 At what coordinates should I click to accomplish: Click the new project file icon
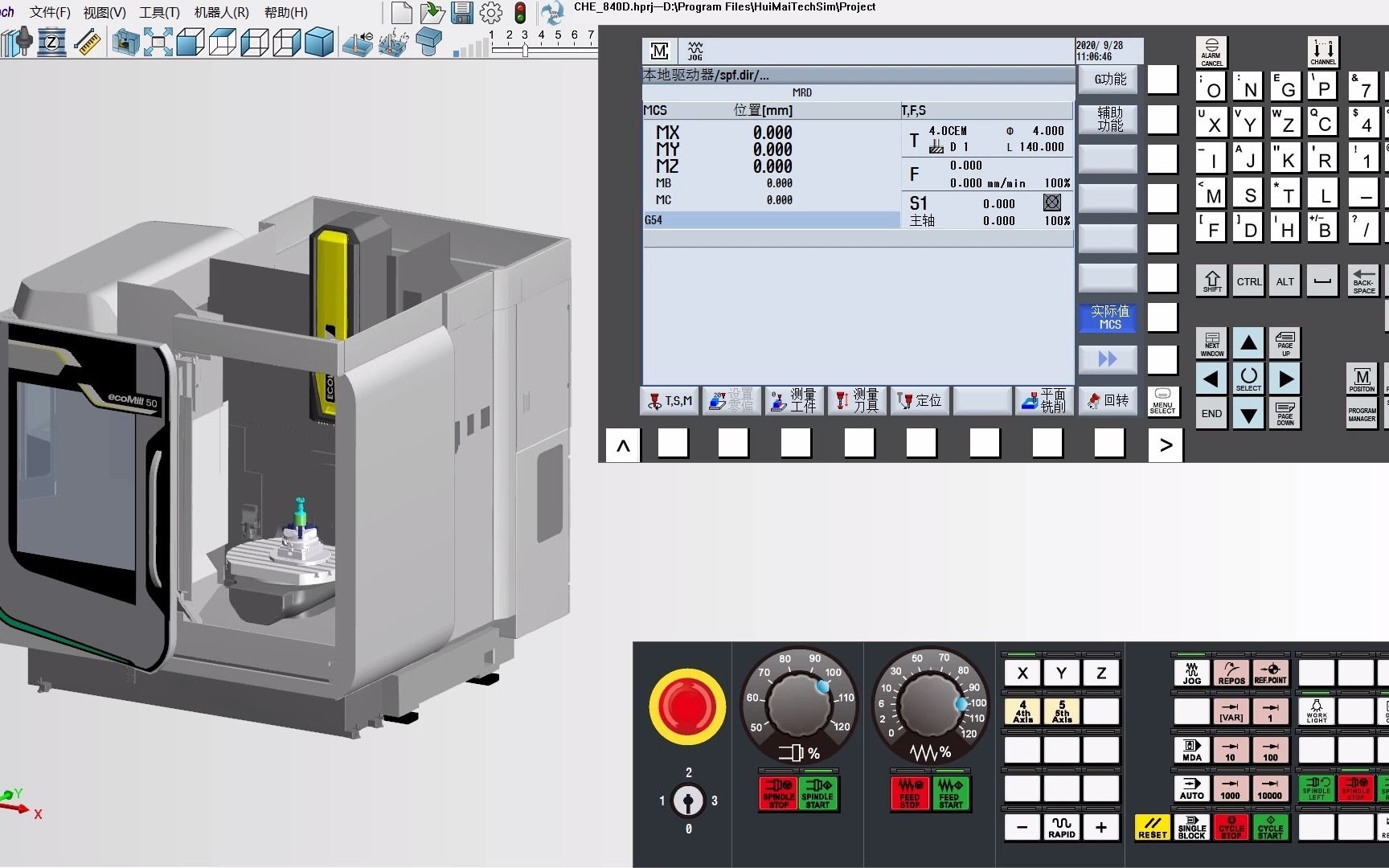[402, 12]
